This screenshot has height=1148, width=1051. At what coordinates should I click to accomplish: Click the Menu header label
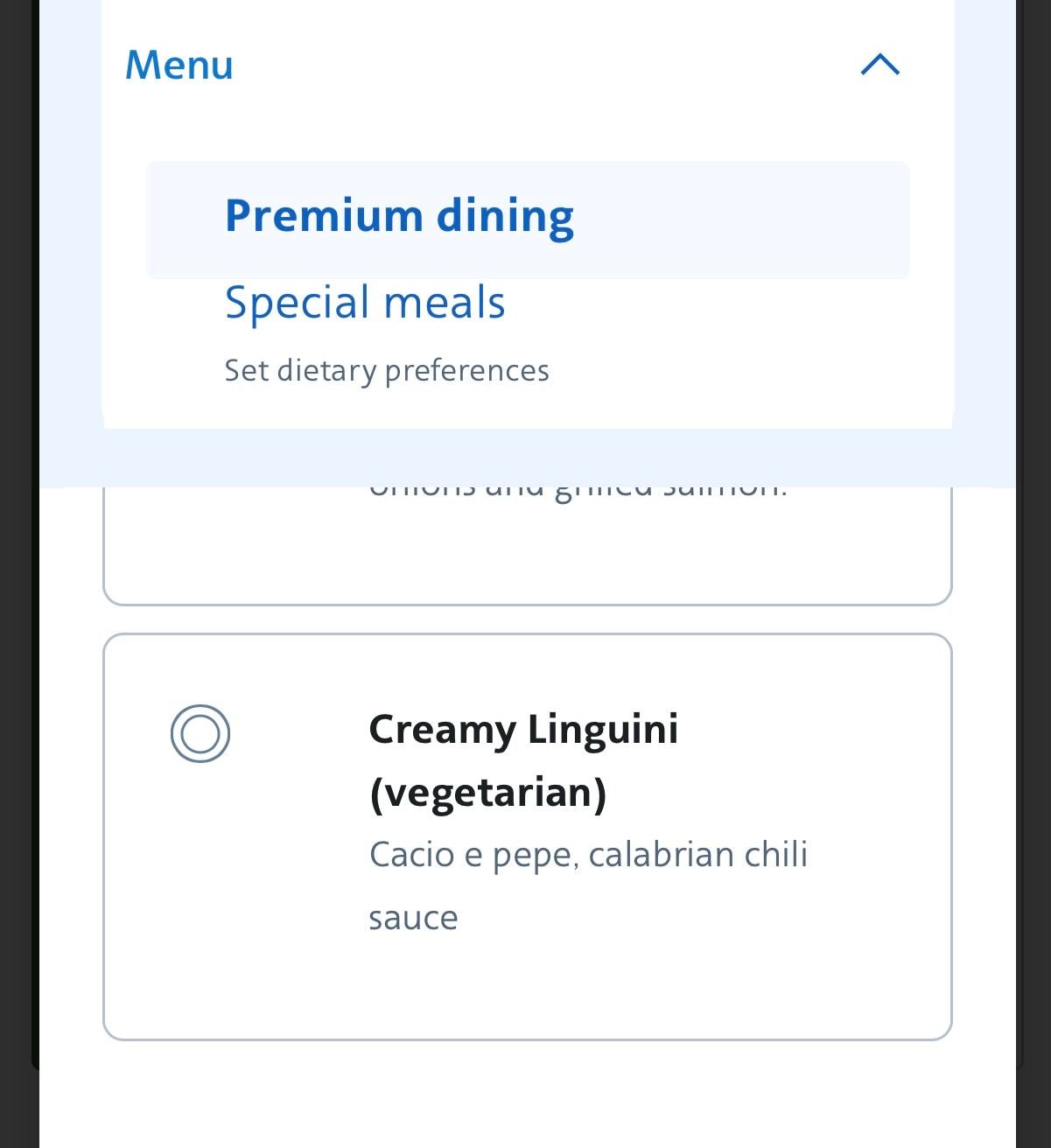(179, 66)
